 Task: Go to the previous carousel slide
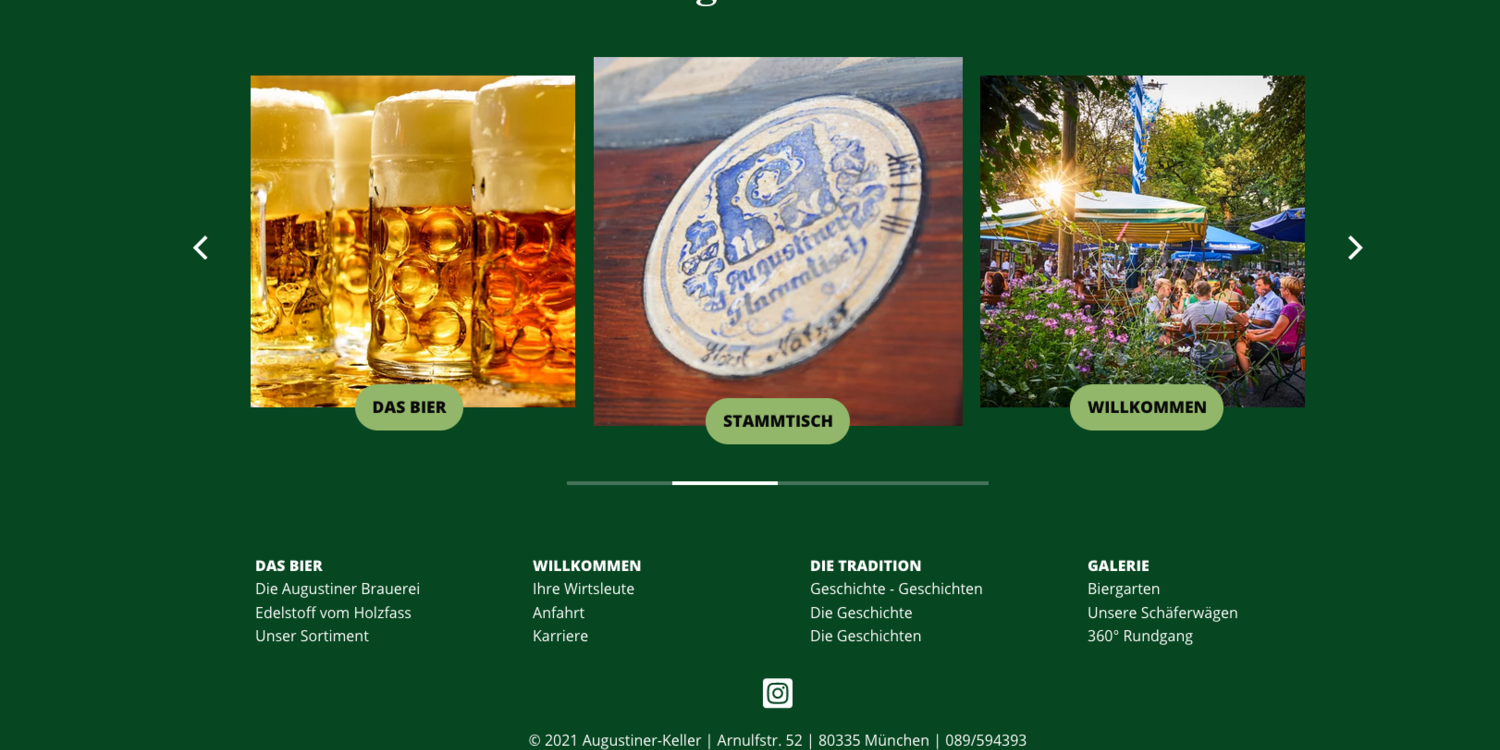pyautogui.click(x=200, y=248)
